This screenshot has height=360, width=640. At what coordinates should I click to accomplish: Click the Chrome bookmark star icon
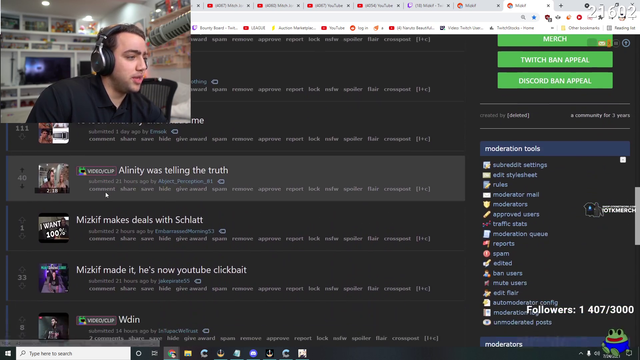tap(534, 17)
